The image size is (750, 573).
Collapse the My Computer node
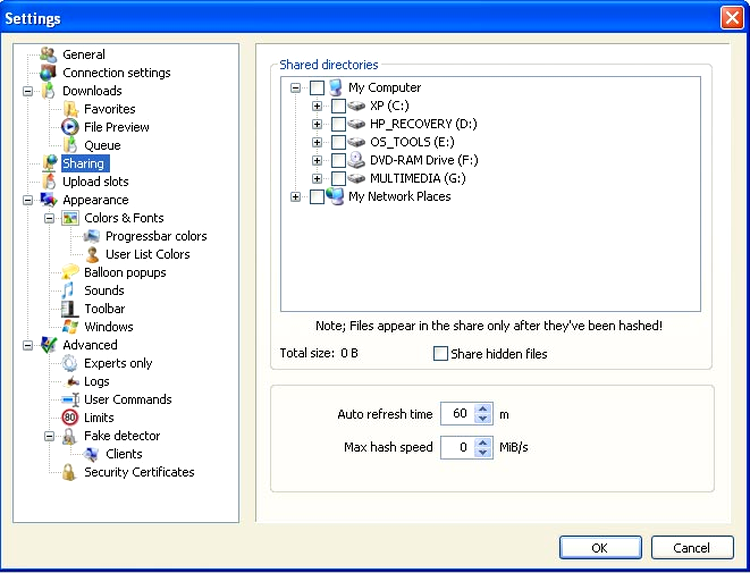[x=296, y=88]
